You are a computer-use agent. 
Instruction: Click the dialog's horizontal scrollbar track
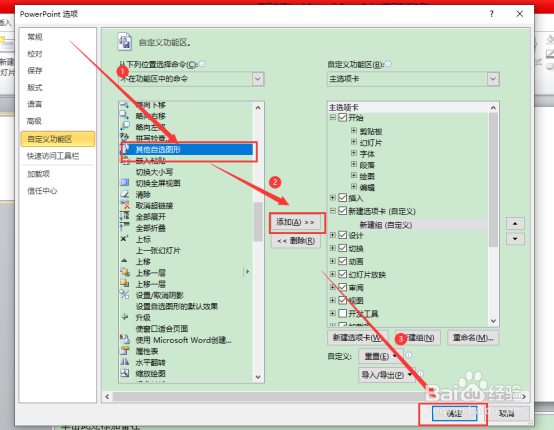[316, 396]
